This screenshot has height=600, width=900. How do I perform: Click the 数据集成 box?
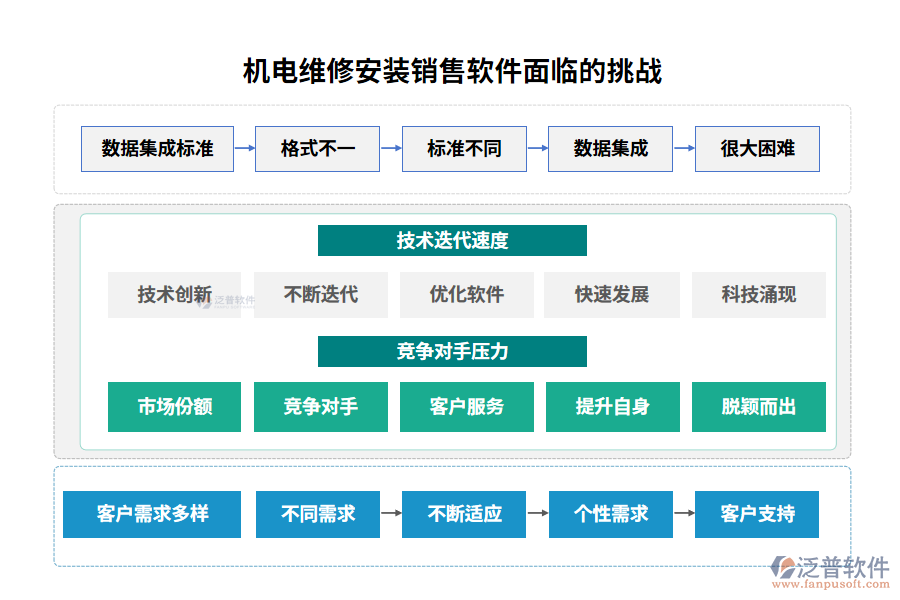(x=611, y=148)
